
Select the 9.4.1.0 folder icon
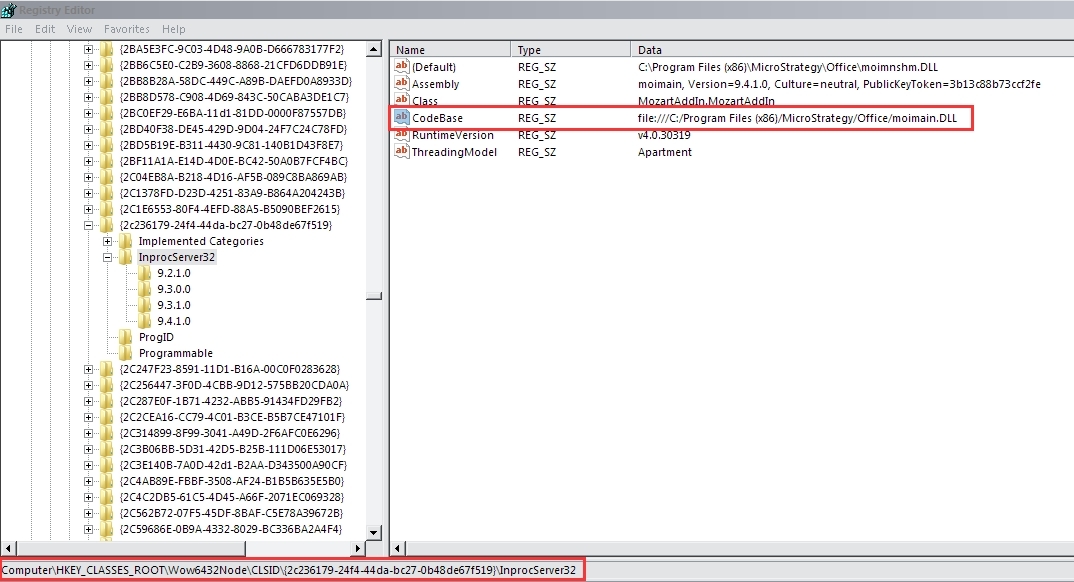click(146, 321)
